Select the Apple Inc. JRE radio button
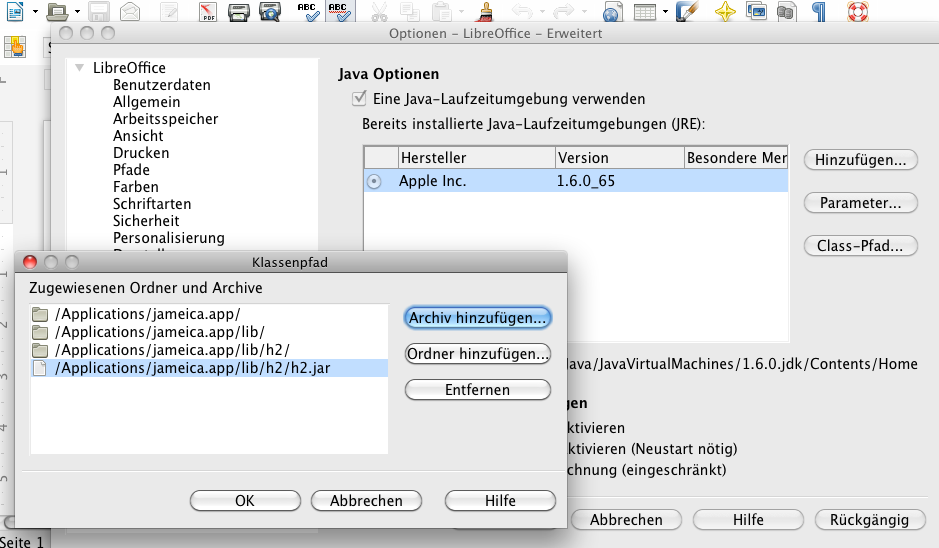Screen dimensions: 939x548 [x=374, y=181]
